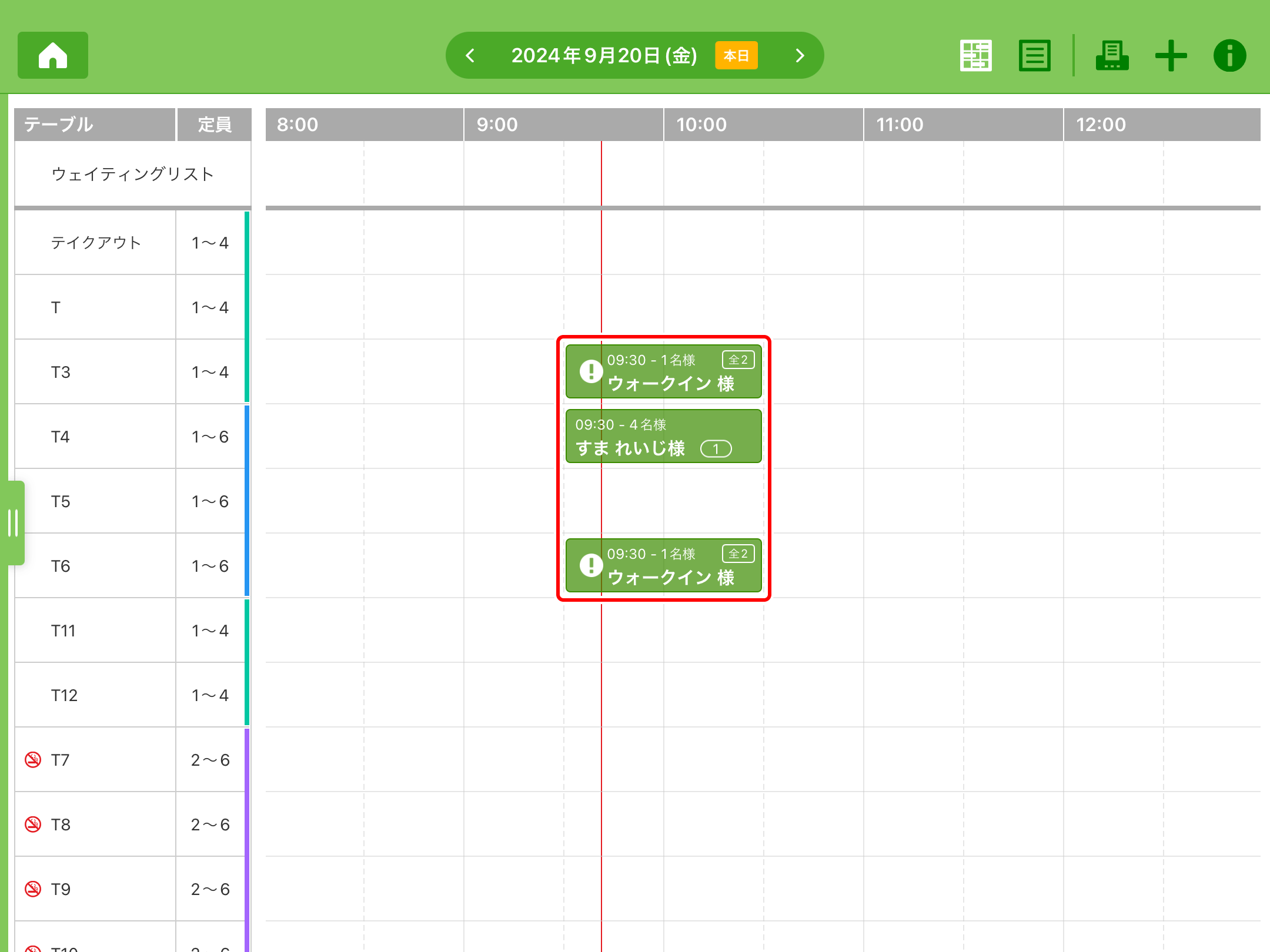Click alert icon on T3 walk-in reservation
This screenshot has width=1270, height=952.
pyautogui.click(x=591, y=371)
